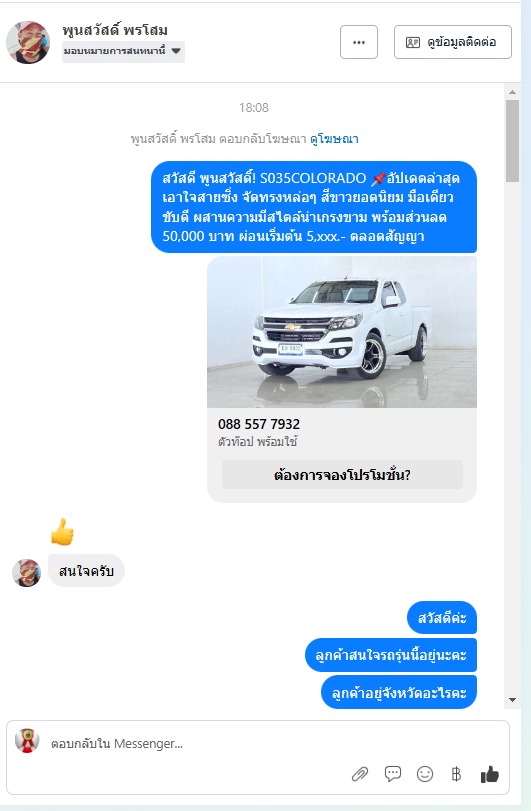Send a thumbs-up like
The height and width of the screenshot is (811, 531).
coord(490,774)
